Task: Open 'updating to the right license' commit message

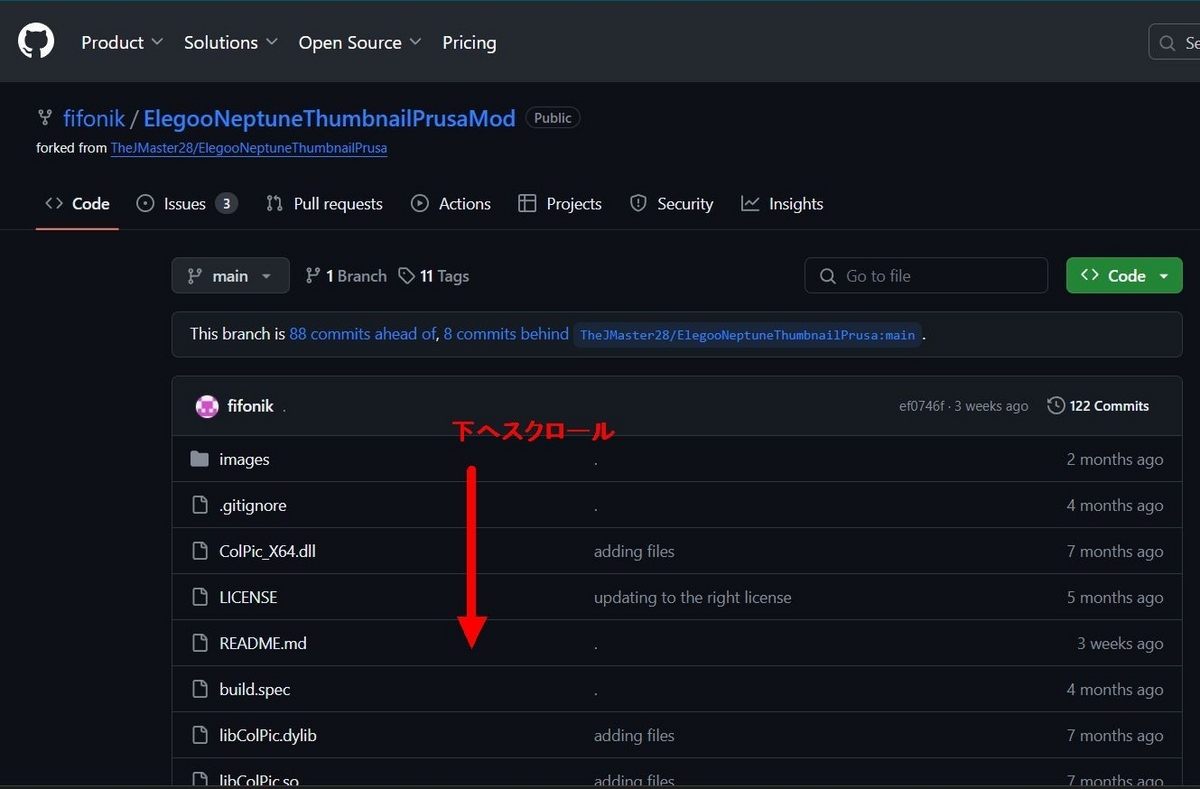Action: tap(692, 598)
